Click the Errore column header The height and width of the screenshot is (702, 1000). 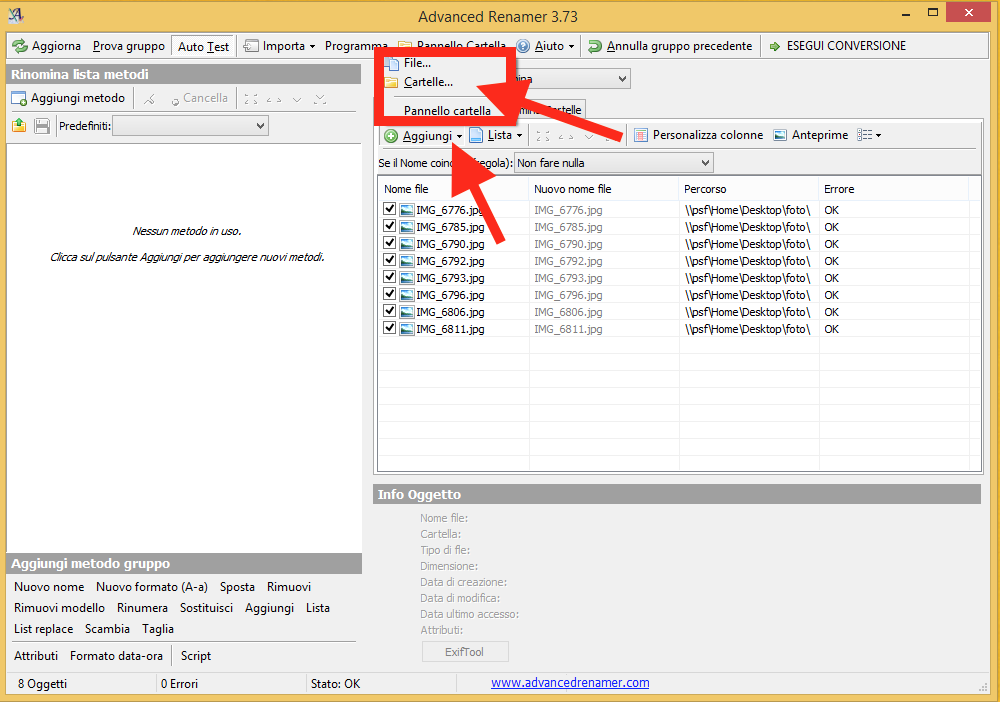pyautogui.click(x=893, y=189)
